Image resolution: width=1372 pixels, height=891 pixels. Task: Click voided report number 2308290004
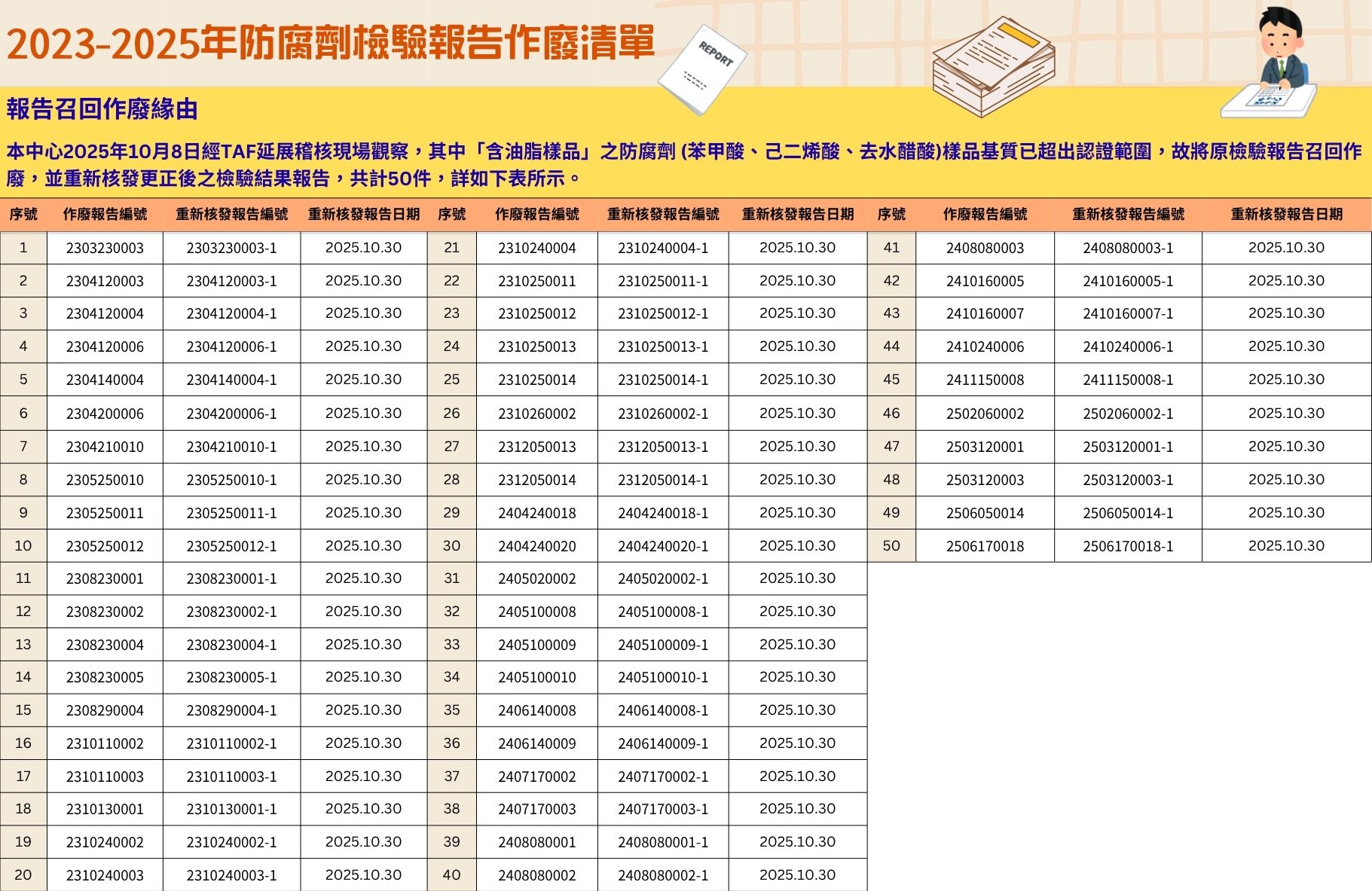coord(105,710)
